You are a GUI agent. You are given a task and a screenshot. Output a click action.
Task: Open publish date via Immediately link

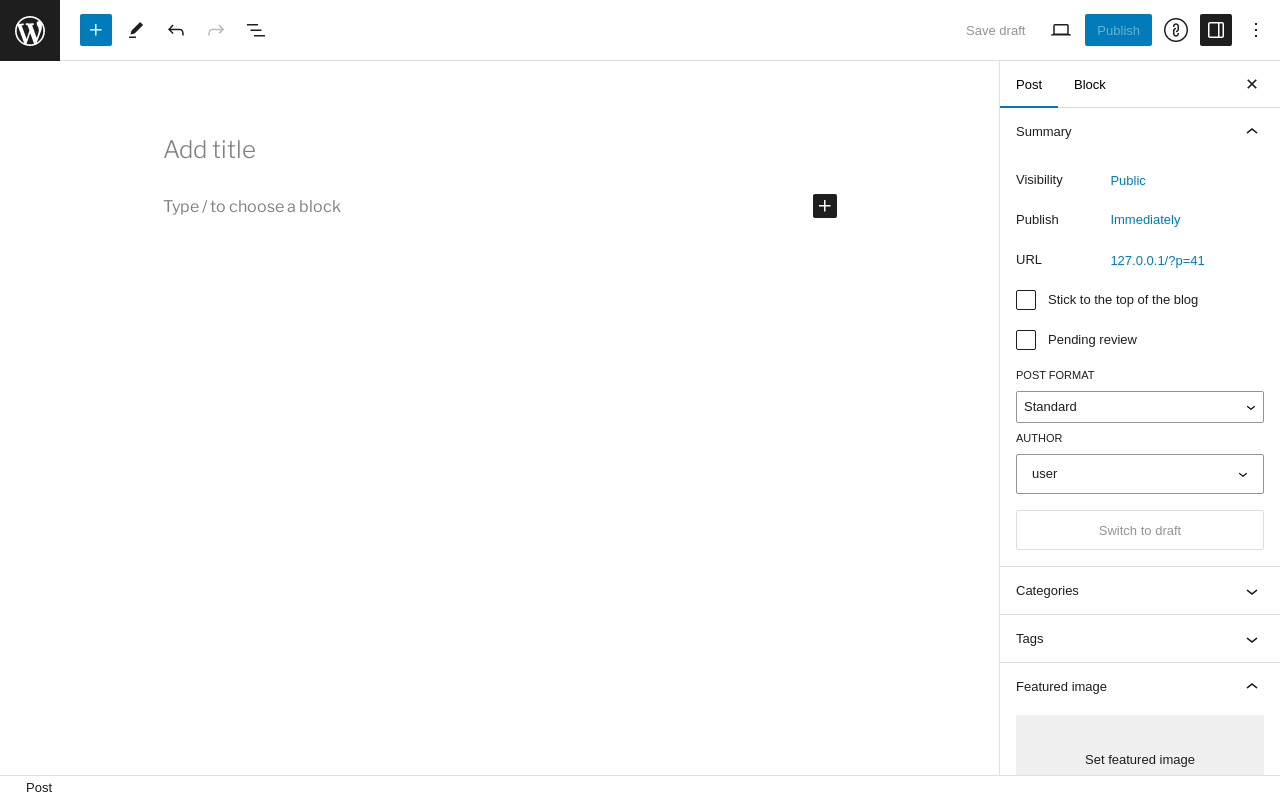click(1145, 219)
